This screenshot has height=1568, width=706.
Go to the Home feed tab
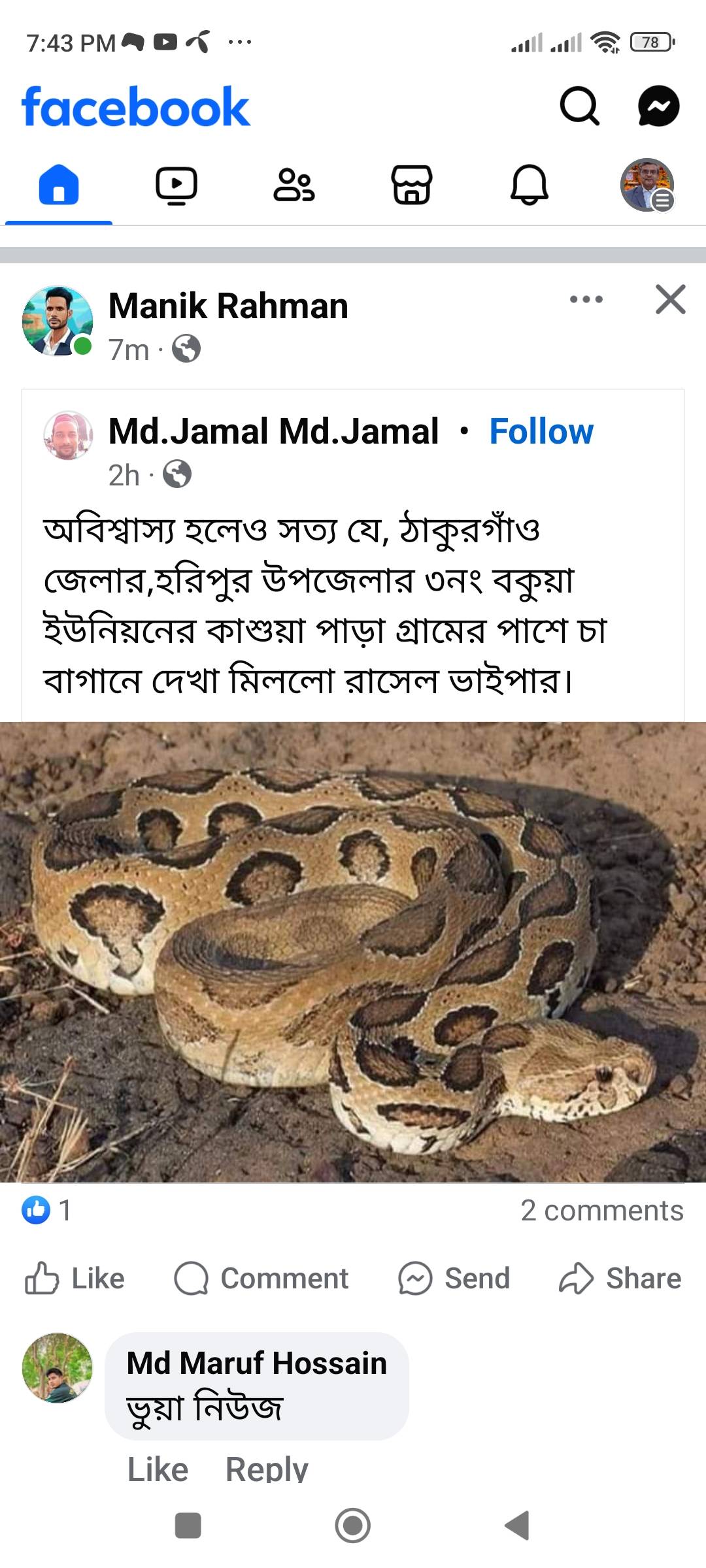(x=59, y=185)
